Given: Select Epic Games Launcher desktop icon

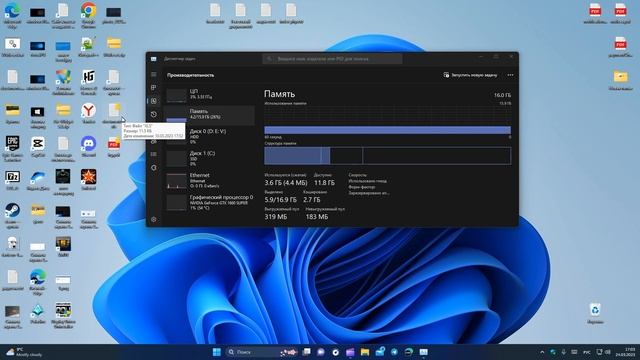Looking at the screenshot, I should tap(12, 149).
